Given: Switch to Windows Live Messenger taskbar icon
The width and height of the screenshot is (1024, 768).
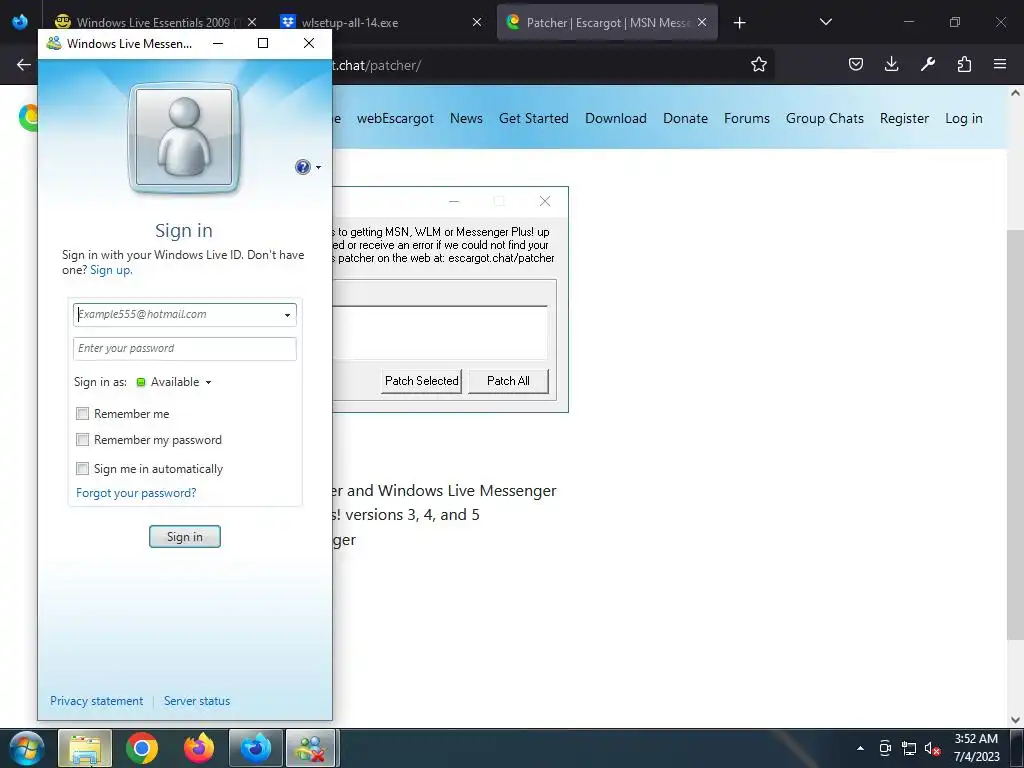Looking at the screenshot, I should coord(312,748).
